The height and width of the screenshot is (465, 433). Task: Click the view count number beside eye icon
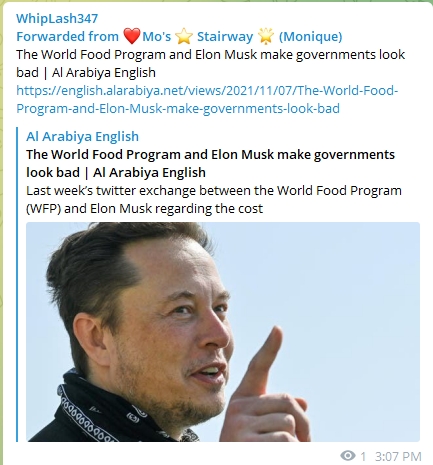coord(363,456)
